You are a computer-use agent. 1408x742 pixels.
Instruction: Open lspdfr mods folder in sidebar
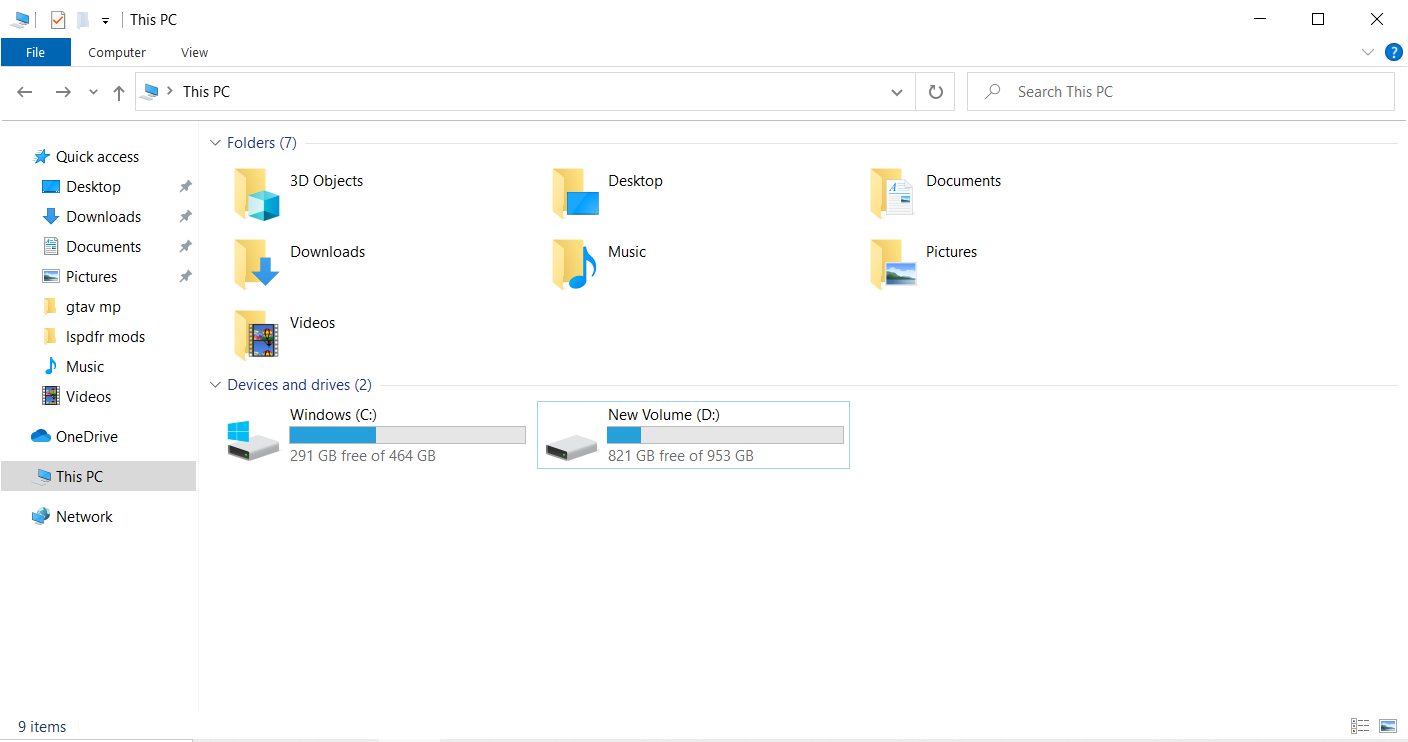tap(105, 337)
